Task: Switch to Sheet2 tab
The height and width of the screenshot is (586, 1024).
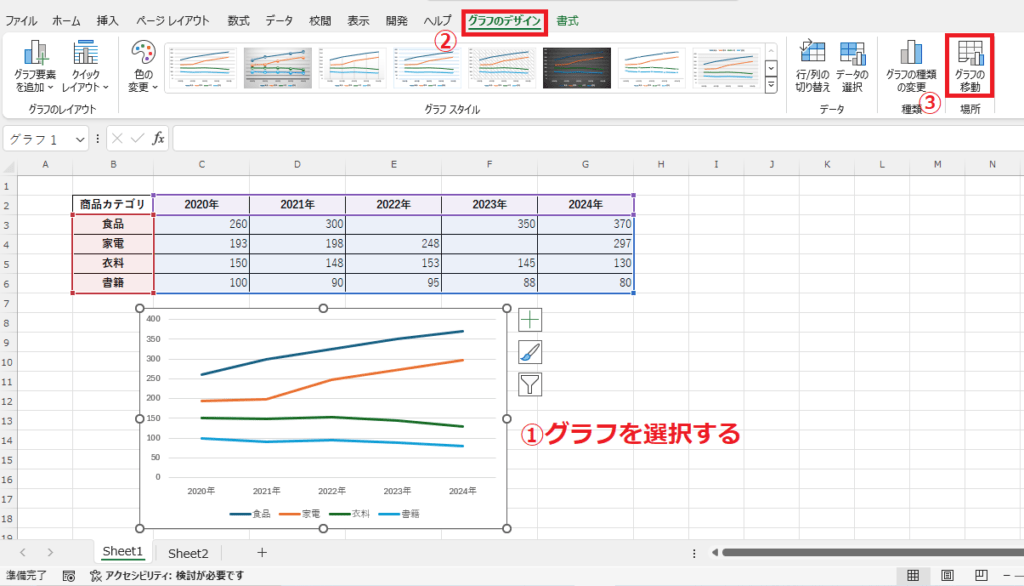Action: tap(188, 553)
